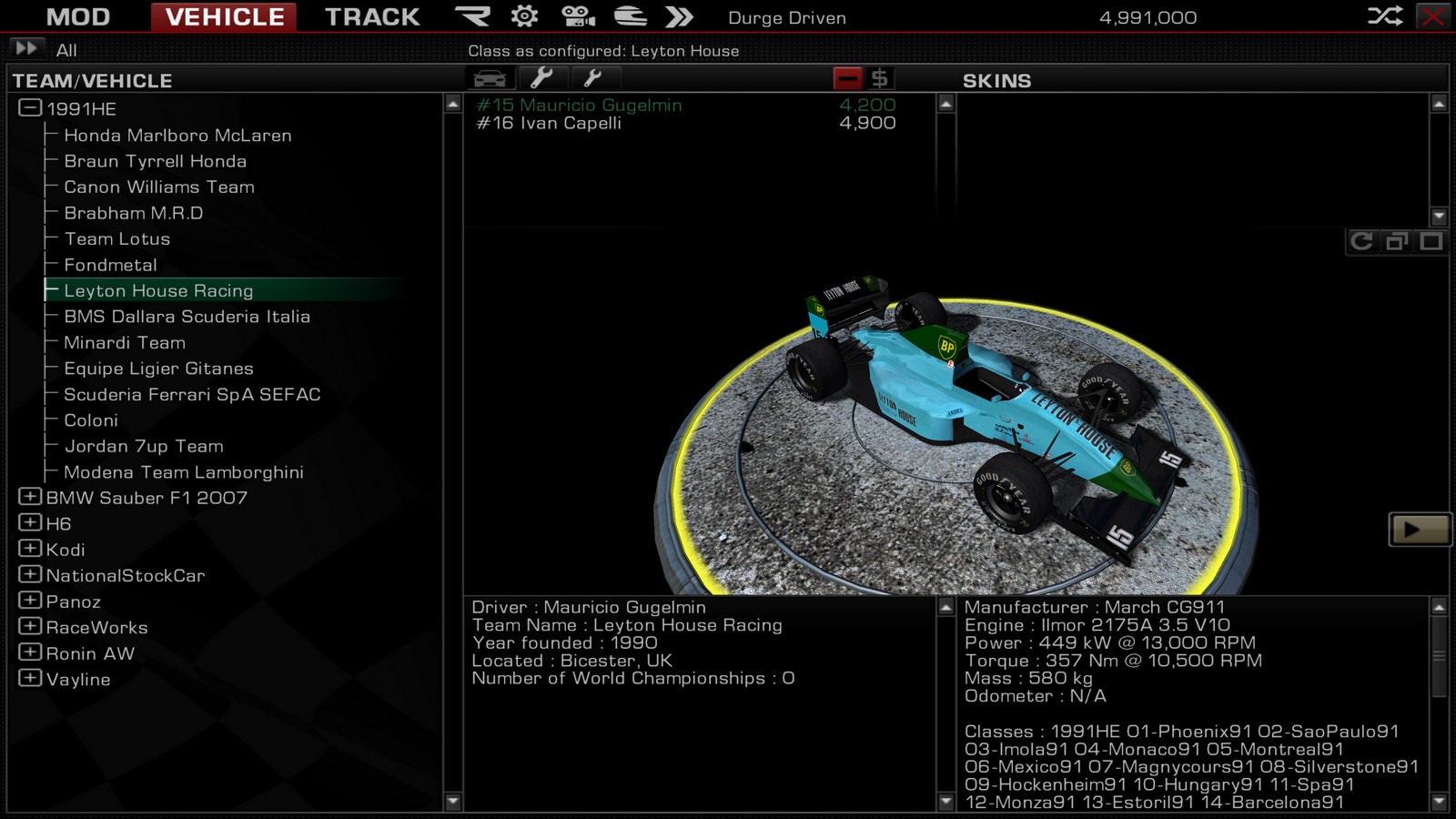
Task: Click the play arrow button at right
Action: click(x=1420, y=530)
